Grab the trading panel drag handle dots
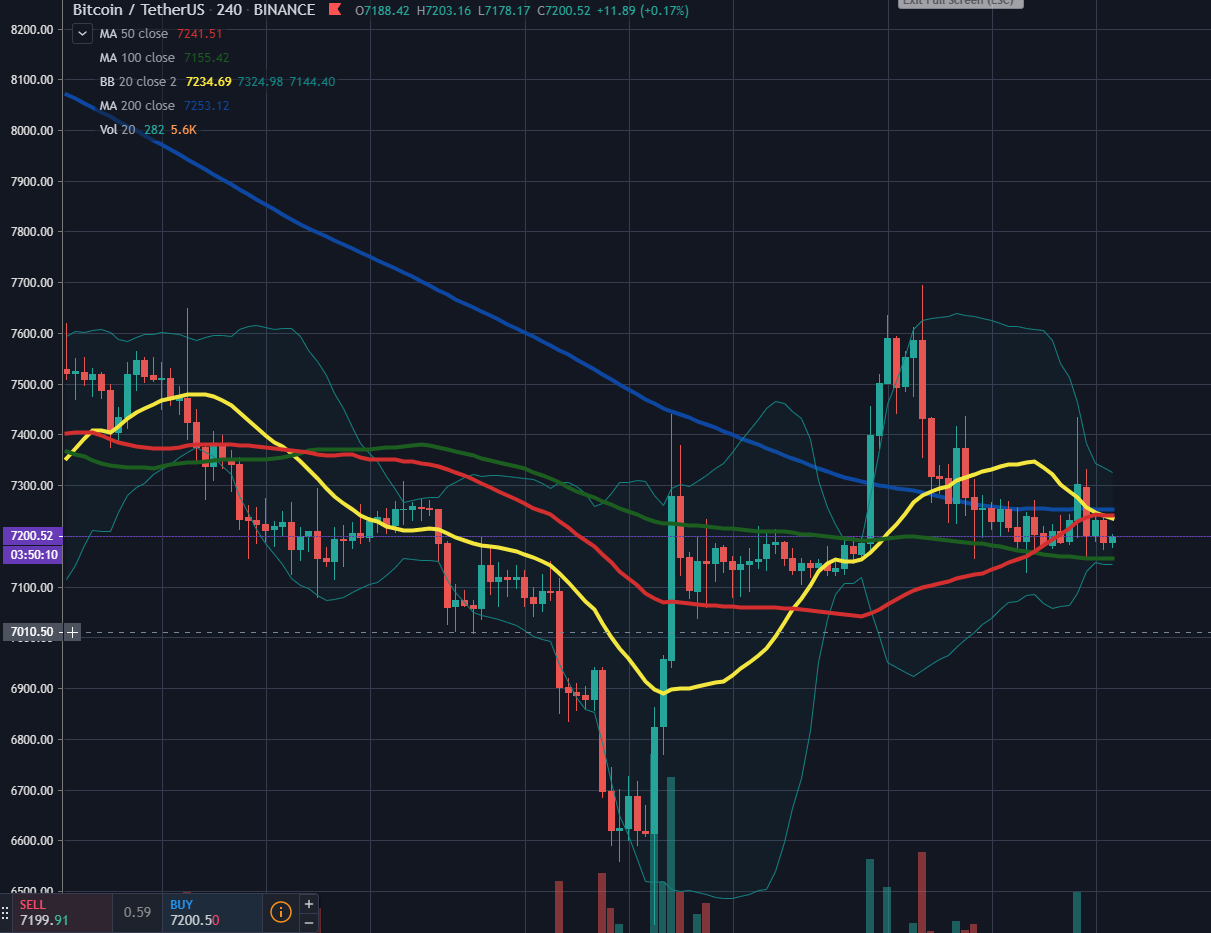1211x933 pixels. (x=5, y=912)
